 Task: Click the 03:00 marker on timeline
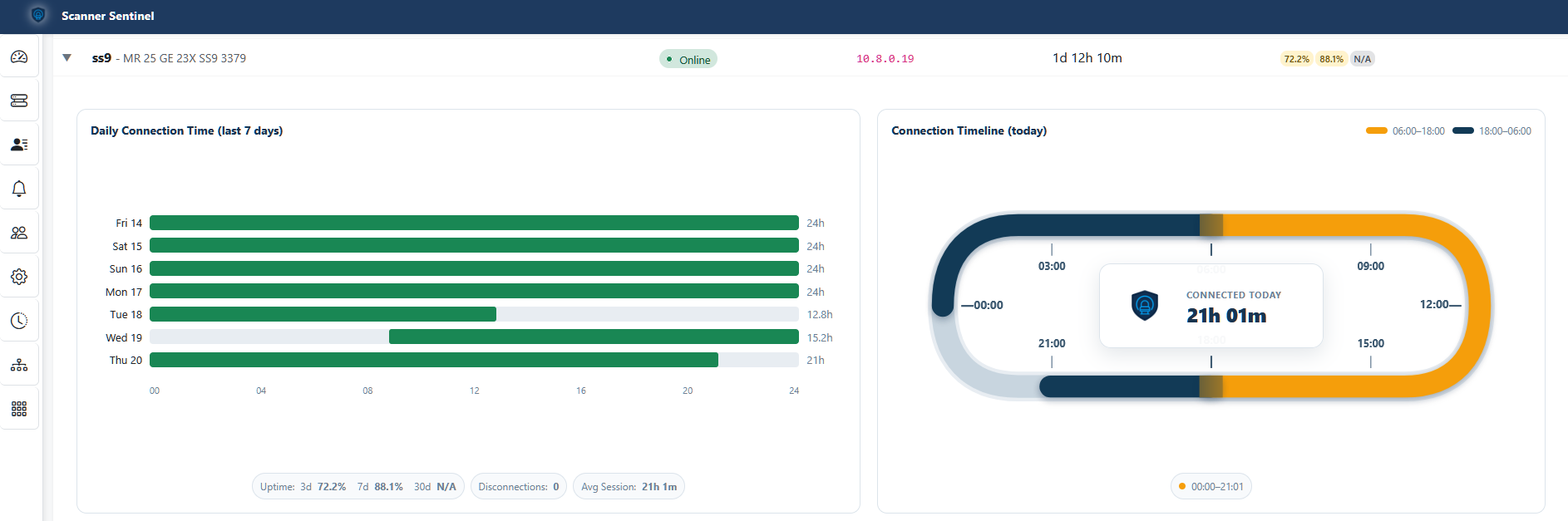pyautogui.click(x=1052, y=266)
